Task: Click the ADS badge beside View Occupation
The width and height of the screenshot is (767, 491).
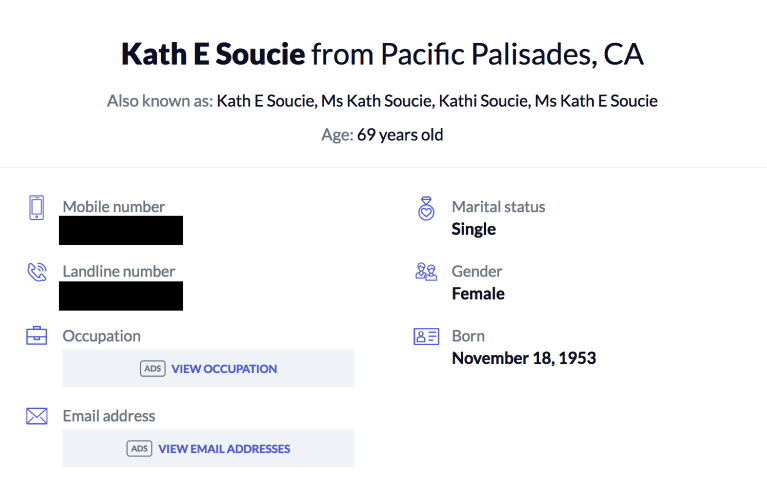Action: 152,369
